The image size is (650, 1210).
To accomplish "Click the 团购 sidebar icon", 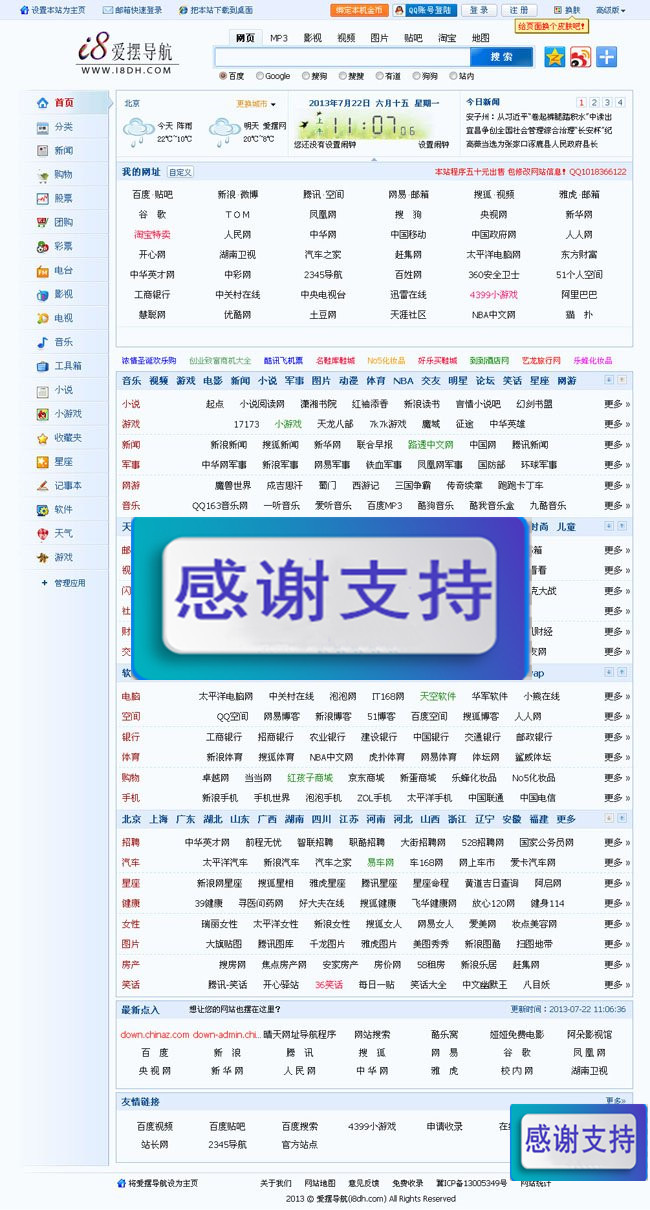I will (42, 223).
